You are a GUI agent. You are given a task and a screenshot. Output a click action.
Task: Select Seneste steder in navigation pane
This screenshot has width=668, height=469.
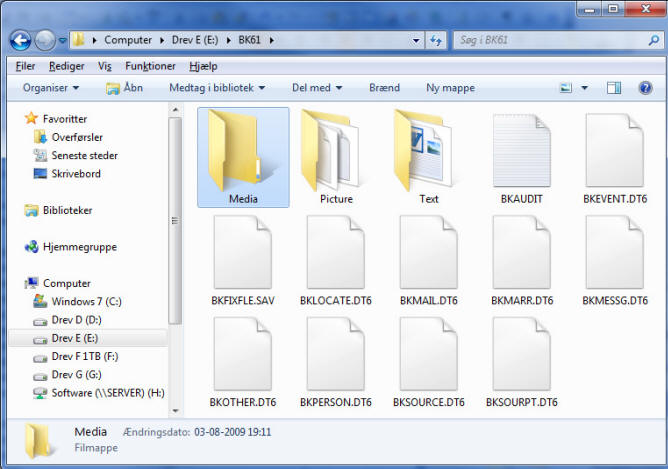pyautogui.click(x=84, y=155)
